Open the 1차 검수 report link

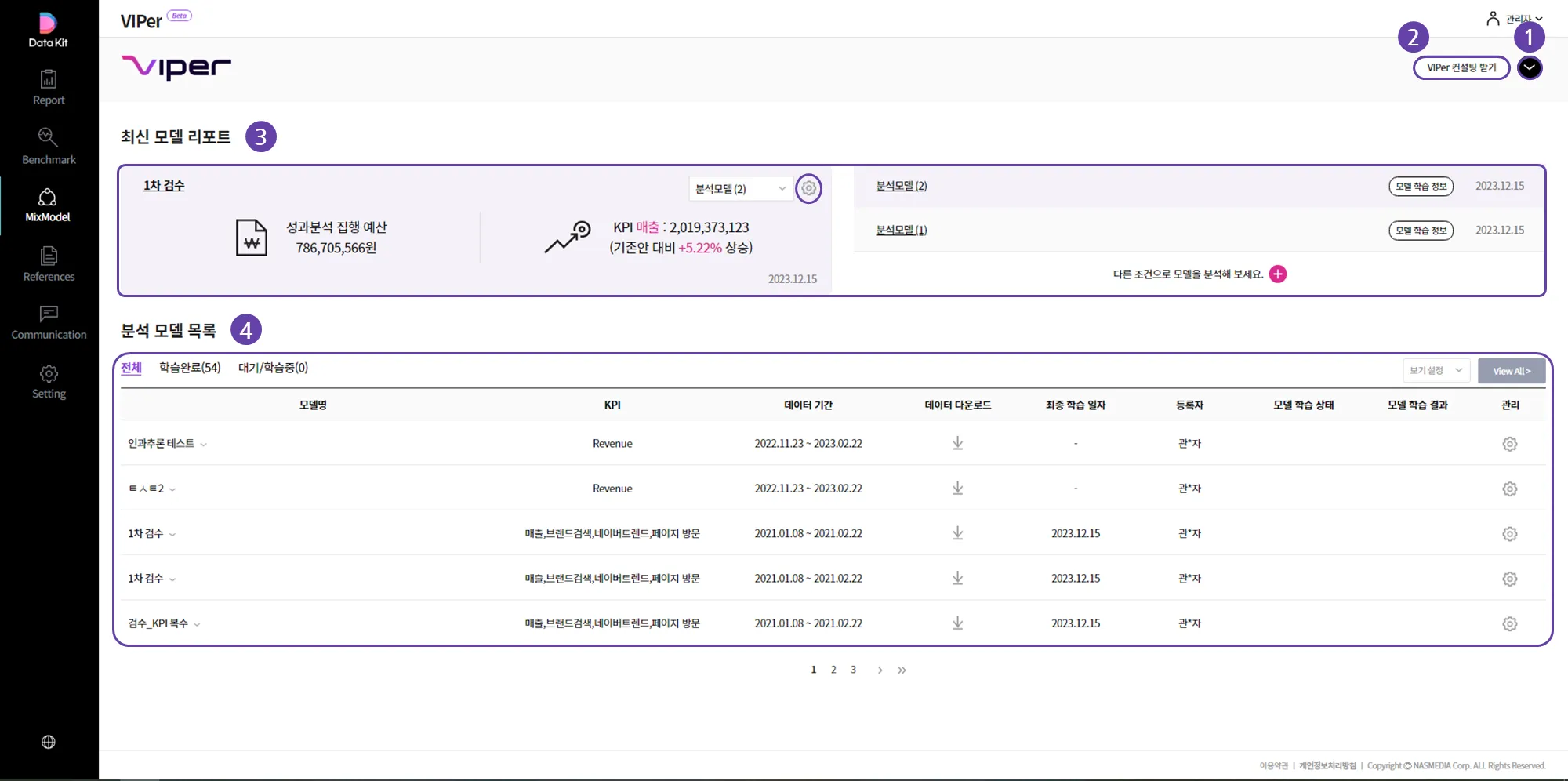click(x=164, y=186)
